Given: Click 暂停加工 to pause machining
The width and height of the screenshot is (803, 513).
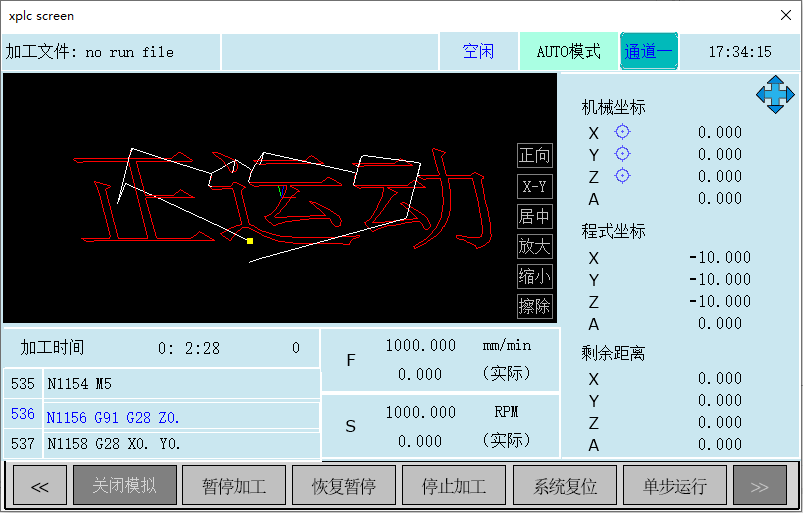Looking at the screenshot, I should click(x=234, y=485).
